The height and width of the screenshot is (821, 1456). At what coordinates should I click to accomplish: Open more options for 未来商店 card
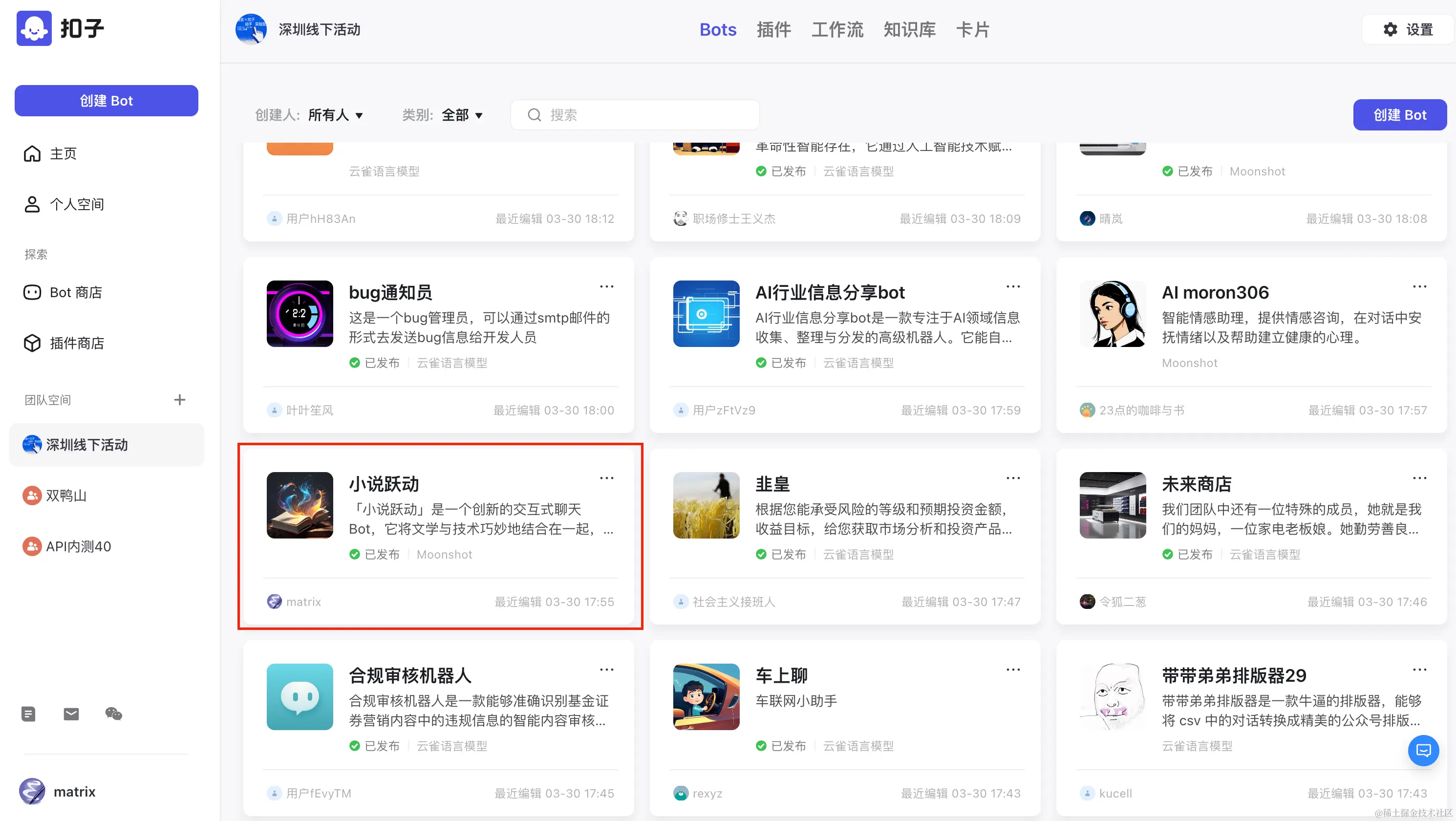[1419, 478]
